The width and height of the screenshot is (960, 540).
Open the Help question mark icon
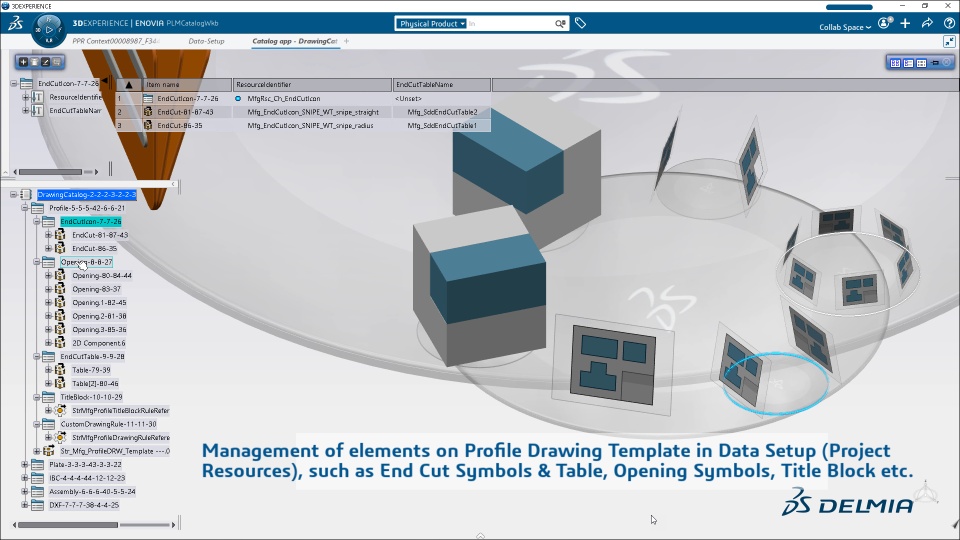(x=949, y=23)
